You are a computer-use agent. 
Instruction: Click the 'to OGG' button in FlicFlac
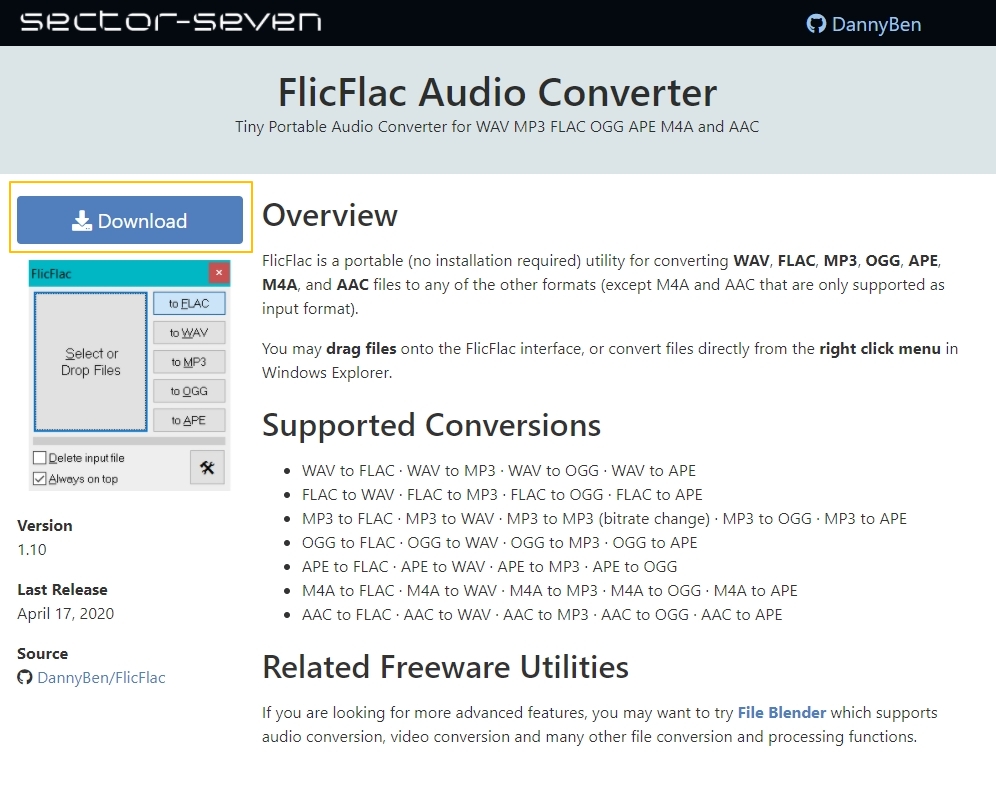(x=189, y=391)
